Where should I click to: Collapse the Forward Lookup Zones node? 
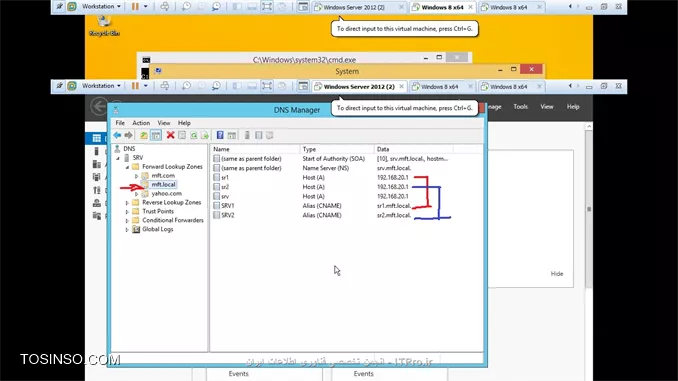click(127, 167)
